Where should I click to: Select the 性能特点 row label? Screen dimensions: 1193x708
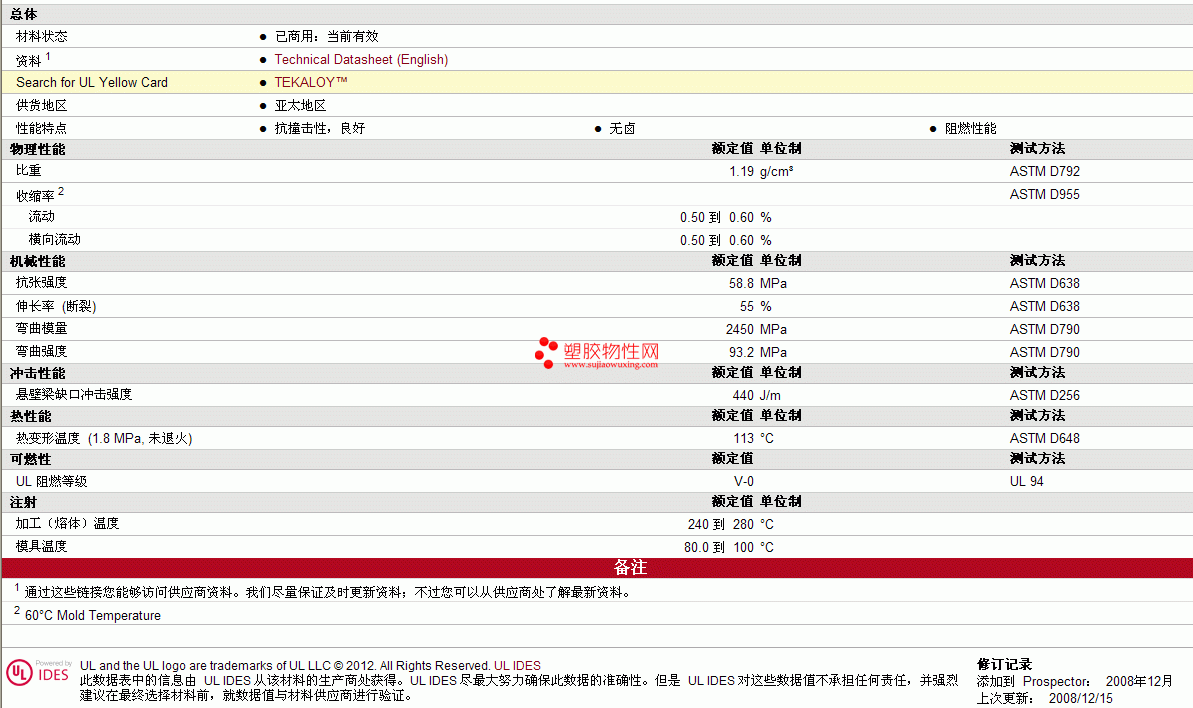tap(42, 128)
